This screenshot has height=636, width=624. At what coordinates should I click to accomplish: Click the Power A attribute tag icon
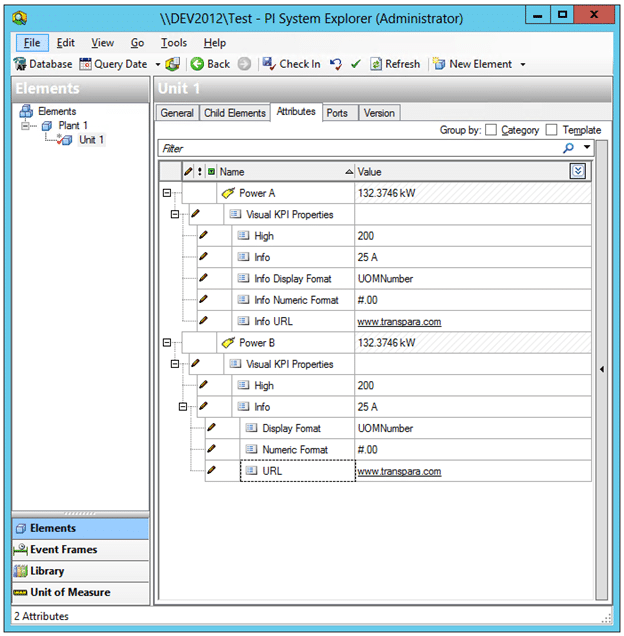(227, 193)
